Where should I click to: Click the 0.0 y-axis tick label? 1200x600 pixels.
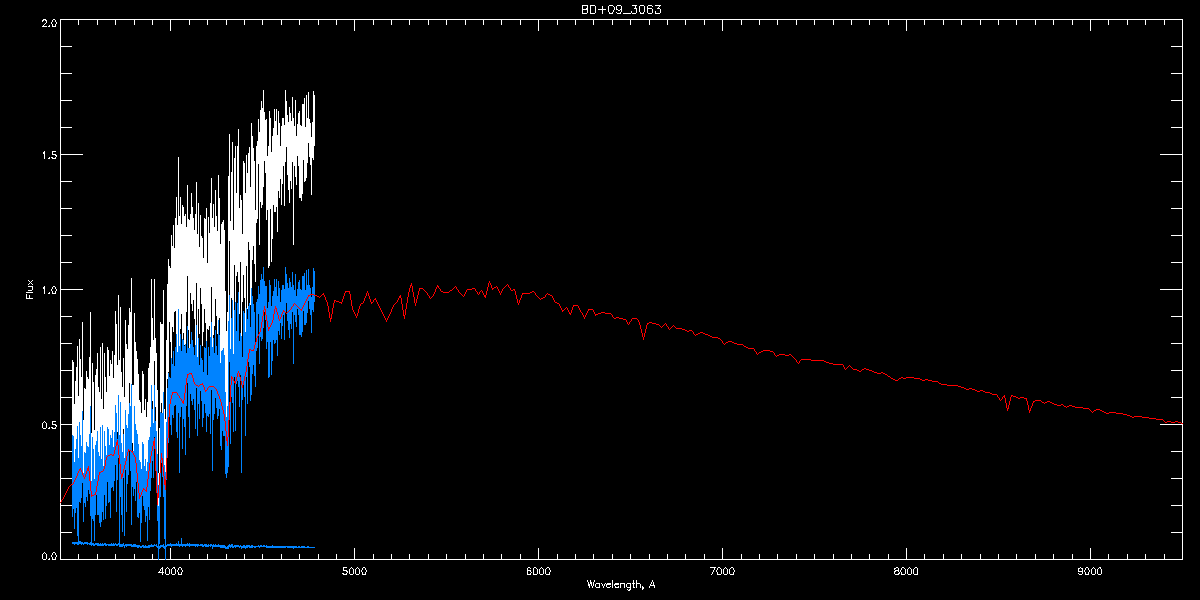[x=48, y=556]
